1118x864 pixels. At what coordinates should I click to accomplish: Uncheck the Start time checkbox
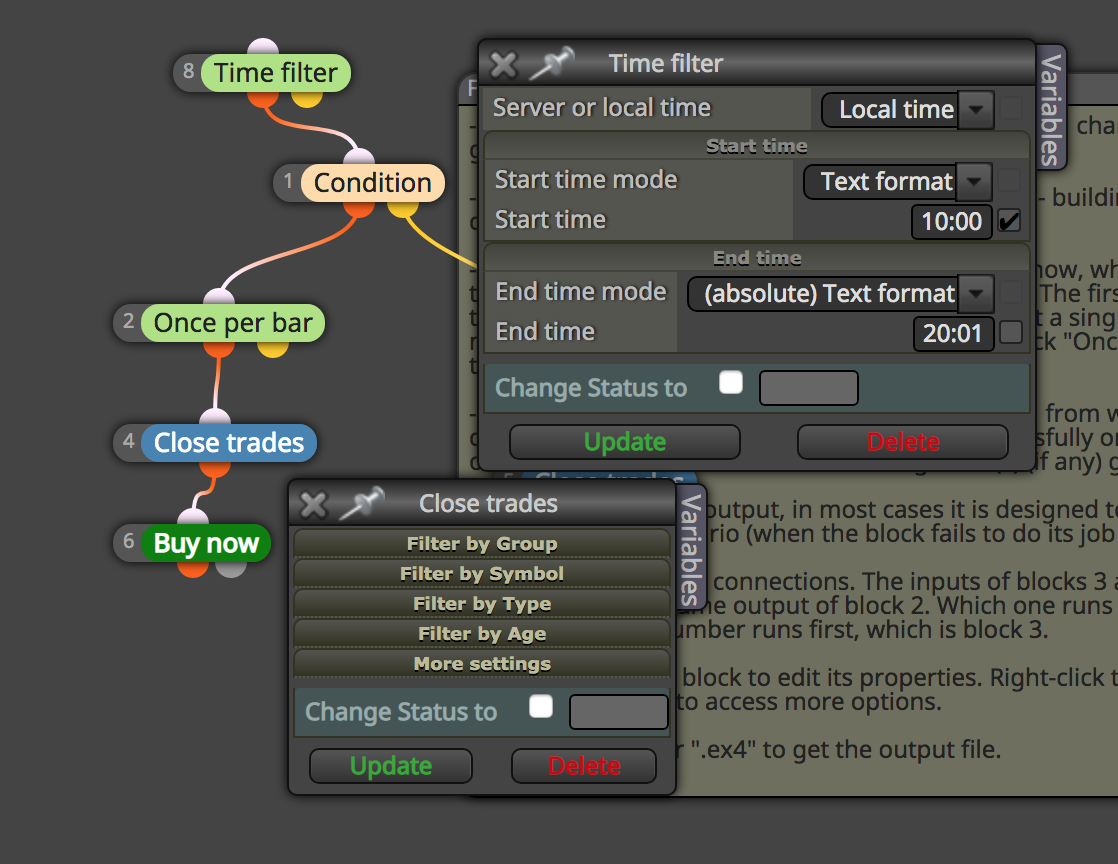pyautogui.click(x=1009, y=221)
